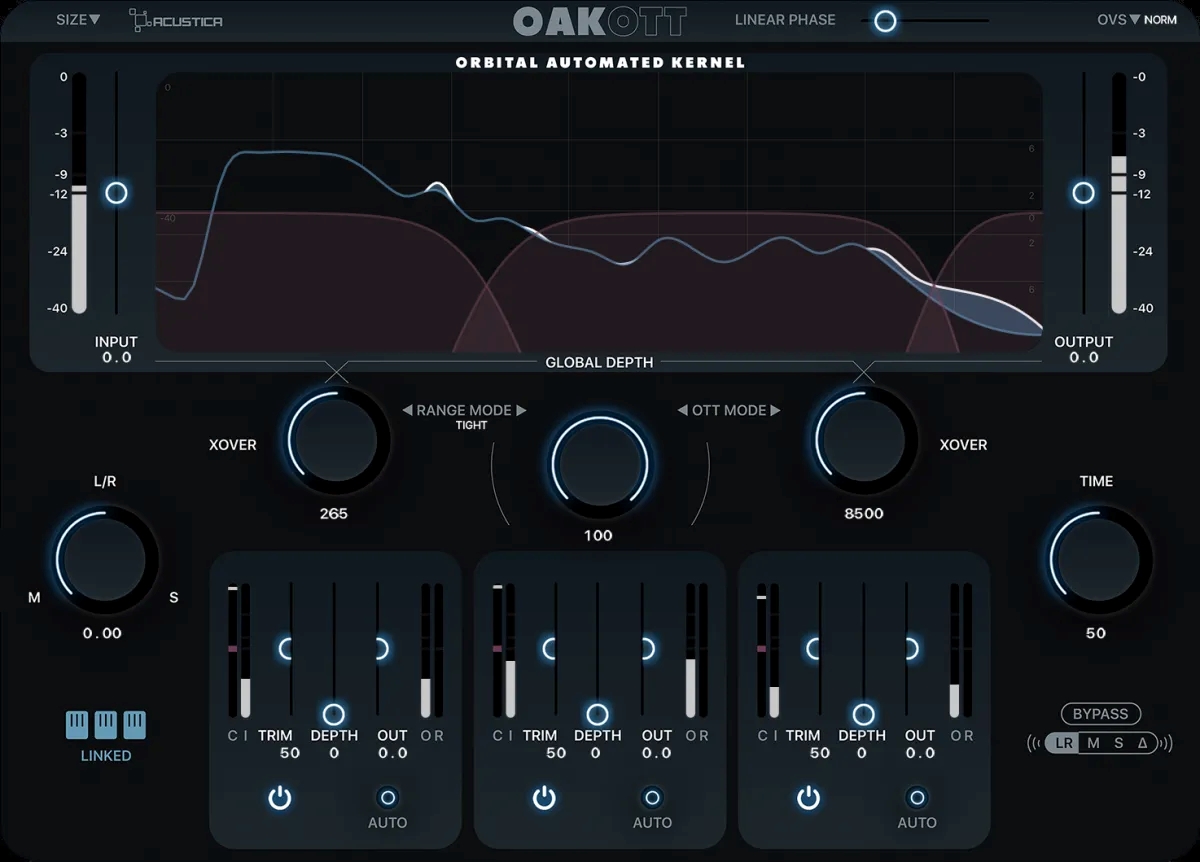Enable AUTO on the low band
The image size is (1200, 862).
(x=388, y=798)
